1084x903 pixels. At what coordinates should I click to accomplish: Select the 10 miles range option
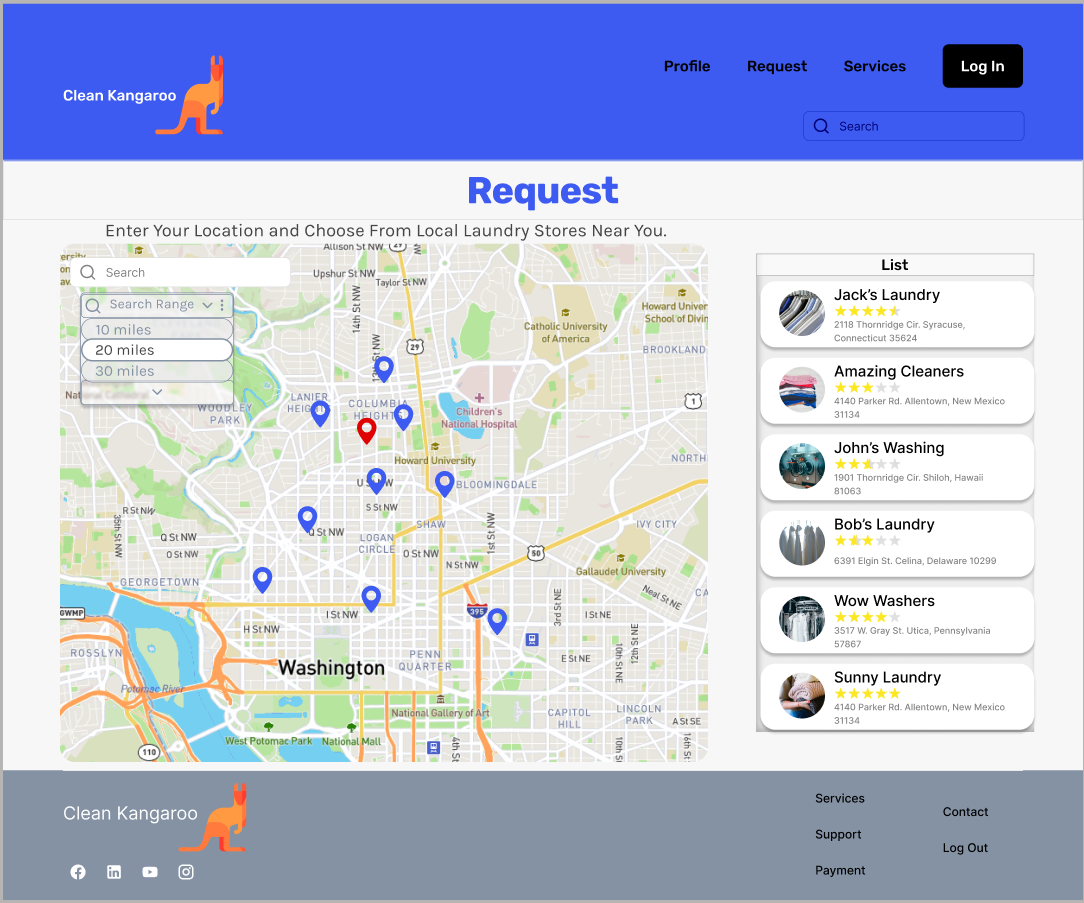[157, 330]
